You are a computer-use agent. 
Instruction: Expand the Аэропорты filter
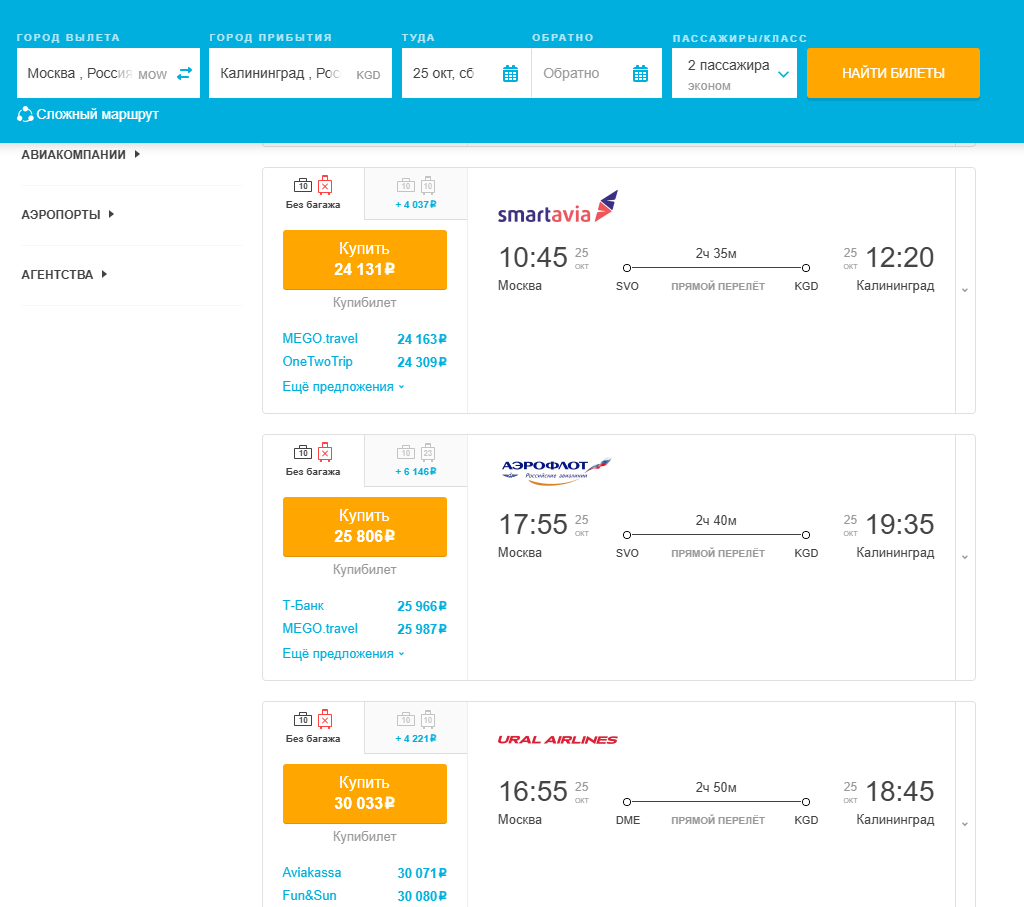68,214
